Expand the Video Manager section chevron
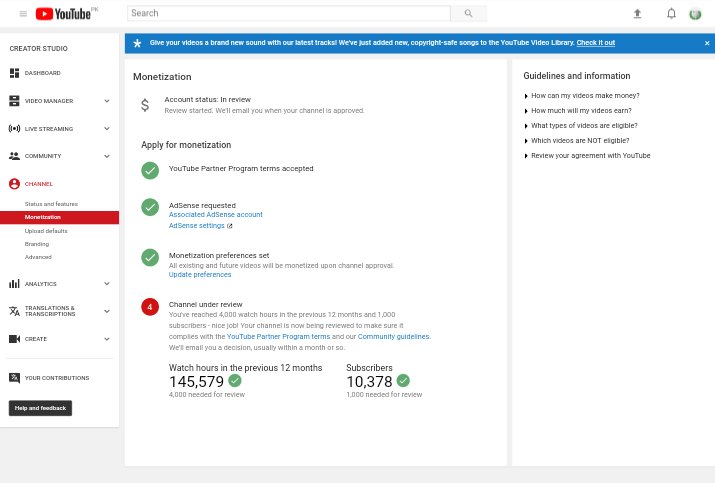715x483 pixels. click(x=107, y=101)
